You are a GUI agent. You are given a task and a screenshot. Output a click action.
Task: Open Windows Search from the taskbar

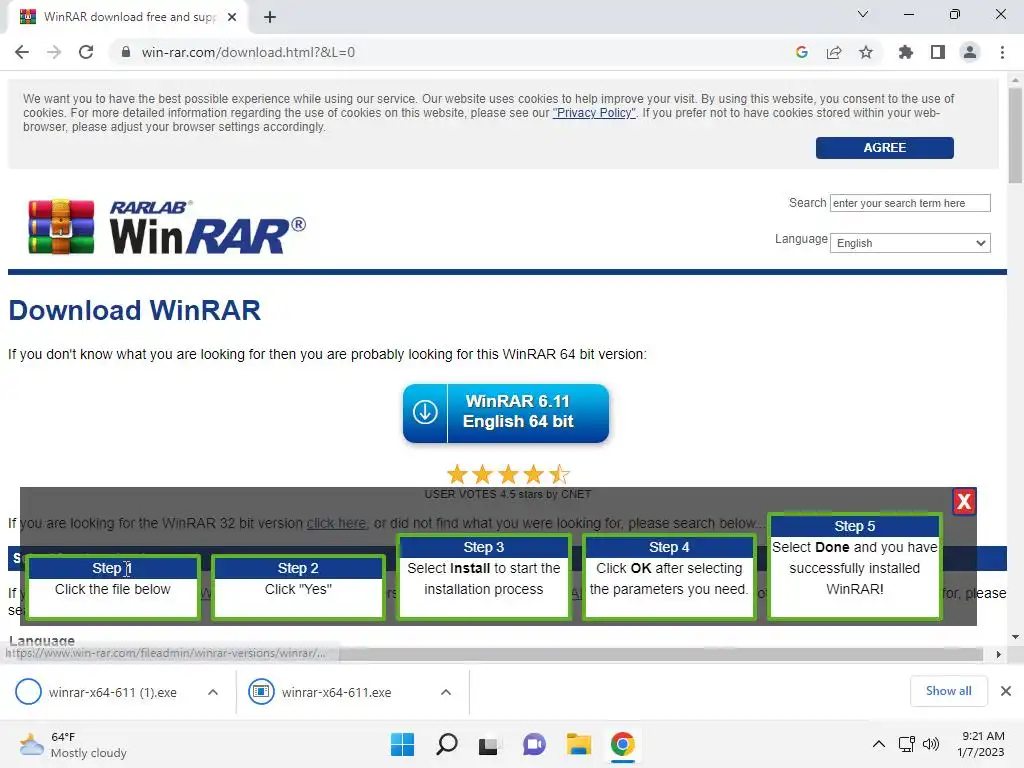(447, 744)
